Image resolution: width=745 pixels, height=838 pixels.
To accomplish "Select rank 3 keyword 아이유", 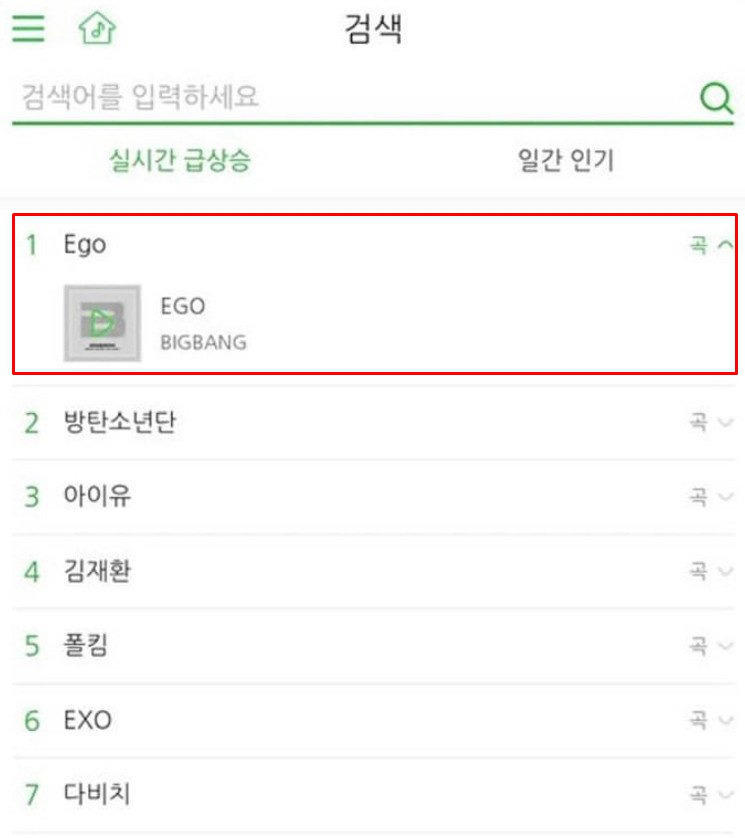I will tap(97, 496).
